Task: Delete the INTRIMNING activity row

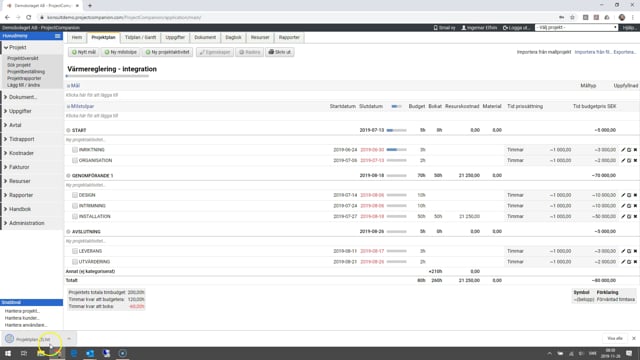Action: point(635,206)
